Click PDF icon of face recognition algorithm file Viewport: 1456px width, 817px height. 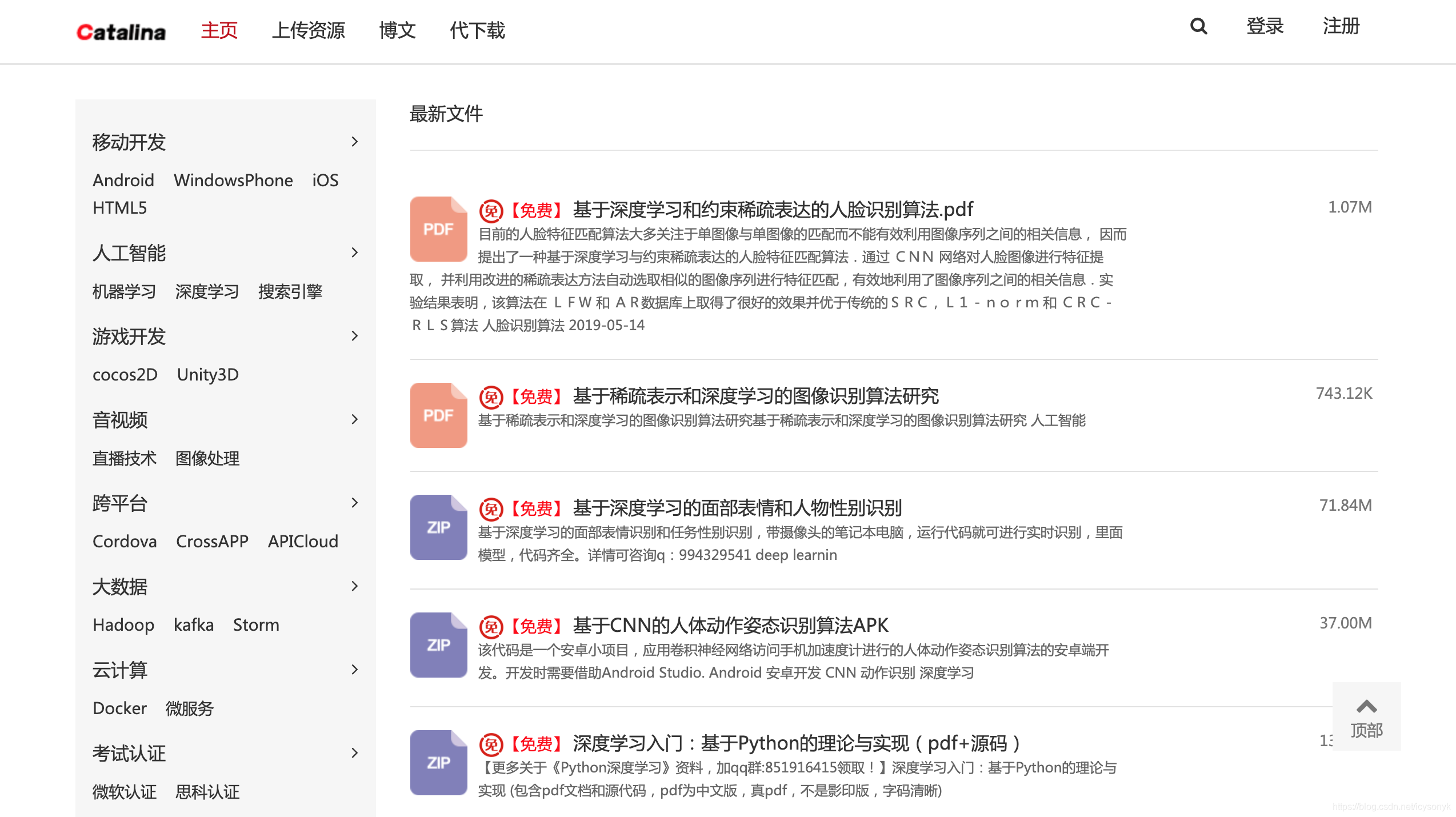[438, 229]
